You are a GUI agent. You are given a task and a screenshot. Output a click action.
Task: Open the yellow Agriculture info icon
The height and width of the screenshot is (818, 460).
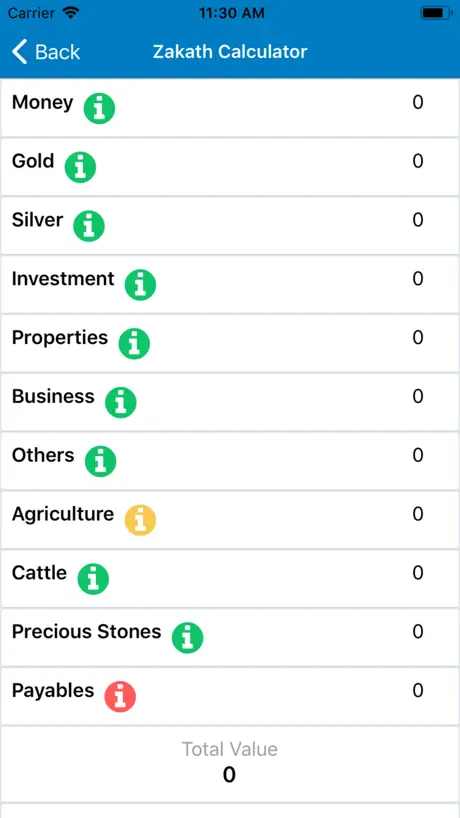point(140,521)
